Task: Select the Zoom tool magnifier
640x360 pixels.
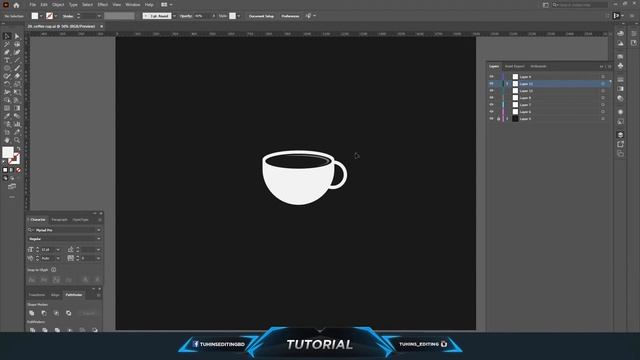Action: 17,140
